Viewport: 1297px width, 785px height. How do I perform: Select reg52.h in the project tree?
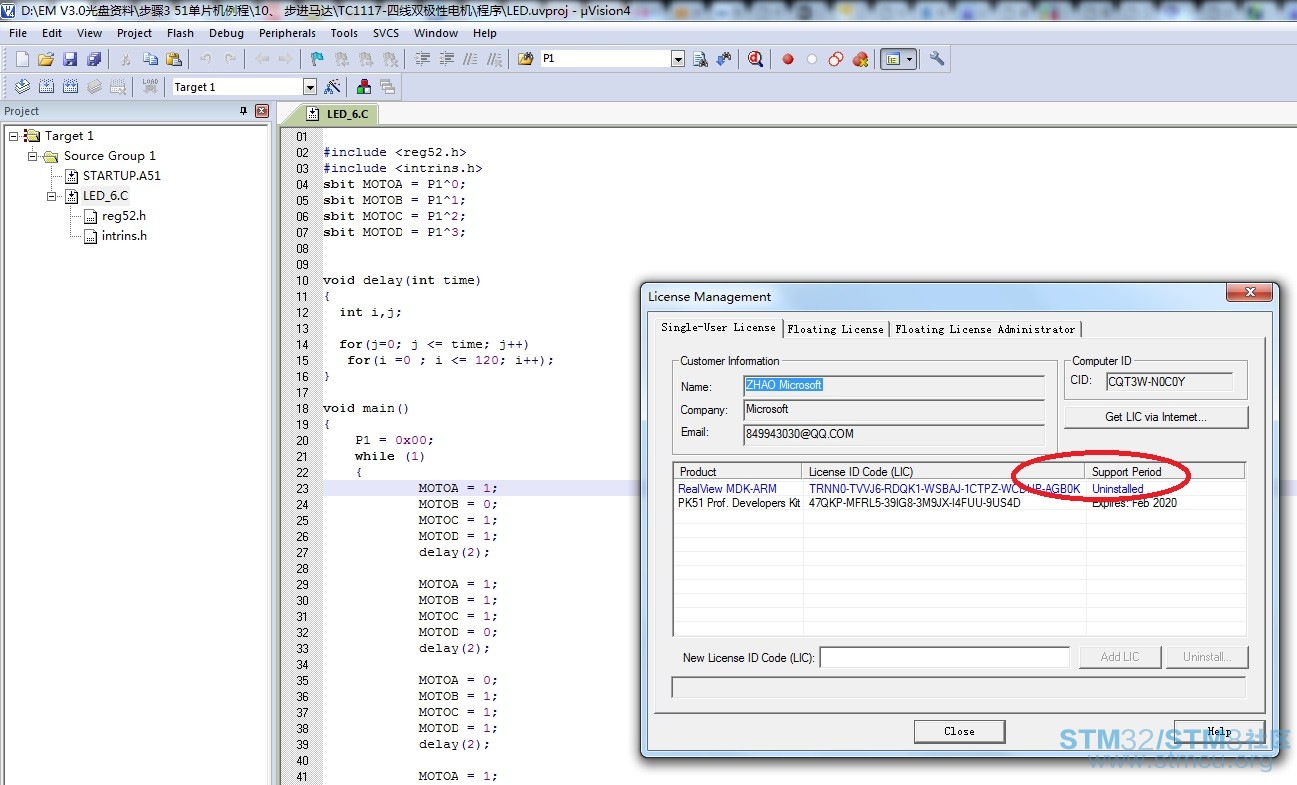[x=123, y=215]
